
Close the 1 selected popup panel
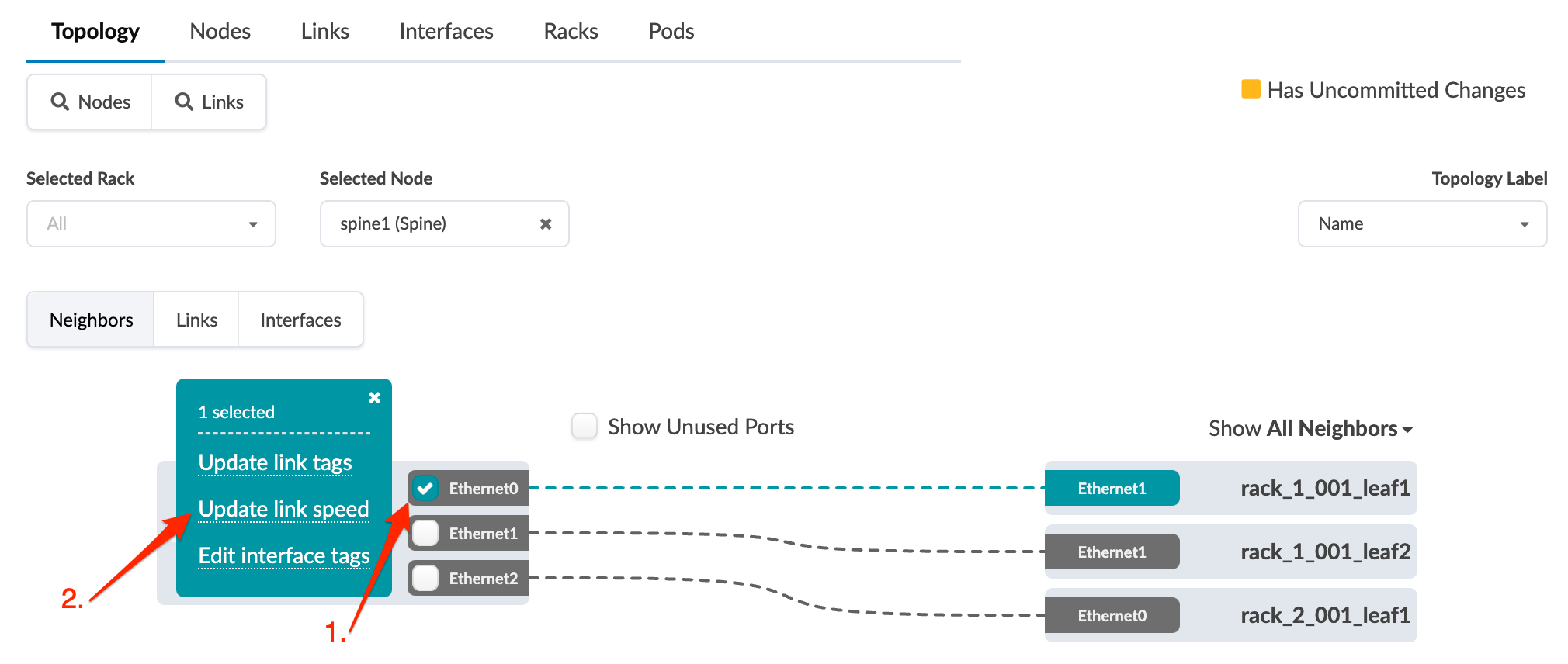[374, 398]
